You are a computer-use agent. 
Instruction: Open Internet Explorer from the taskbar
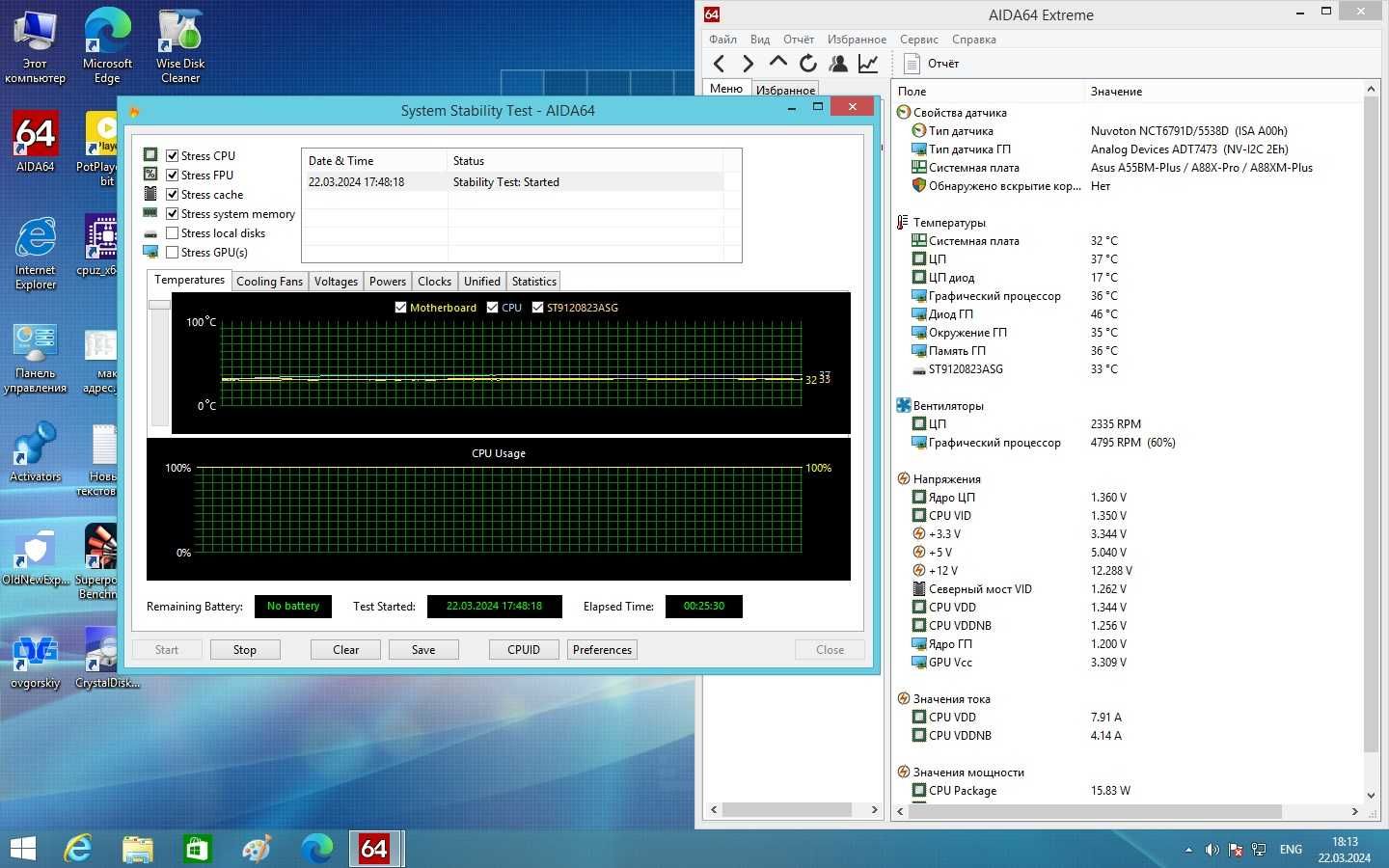[78, 849]
